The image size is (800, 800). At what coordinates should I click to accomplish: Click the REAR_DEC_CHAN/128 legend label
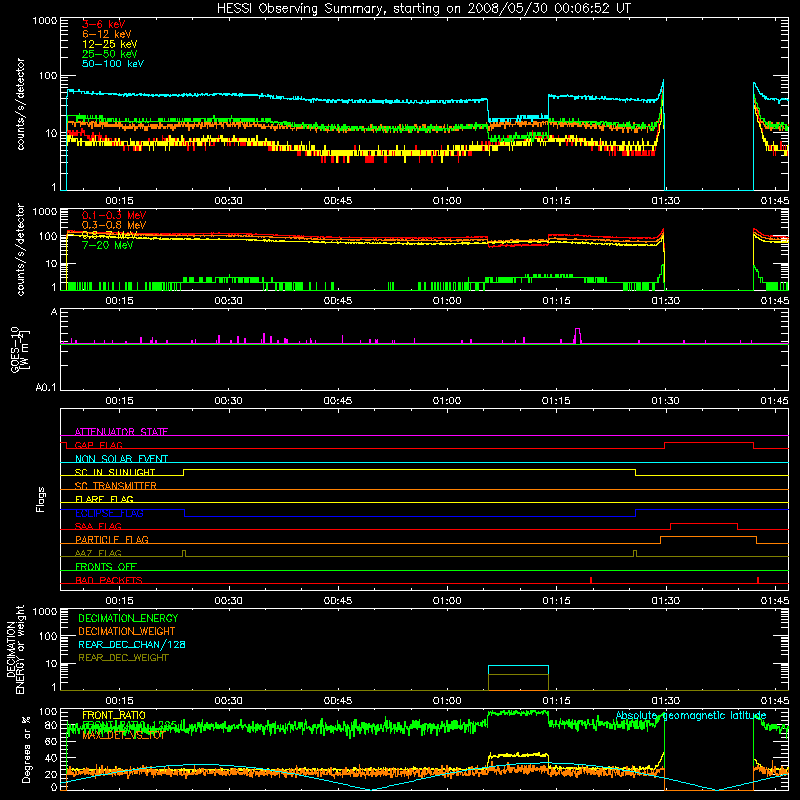[x=132, y=644]
